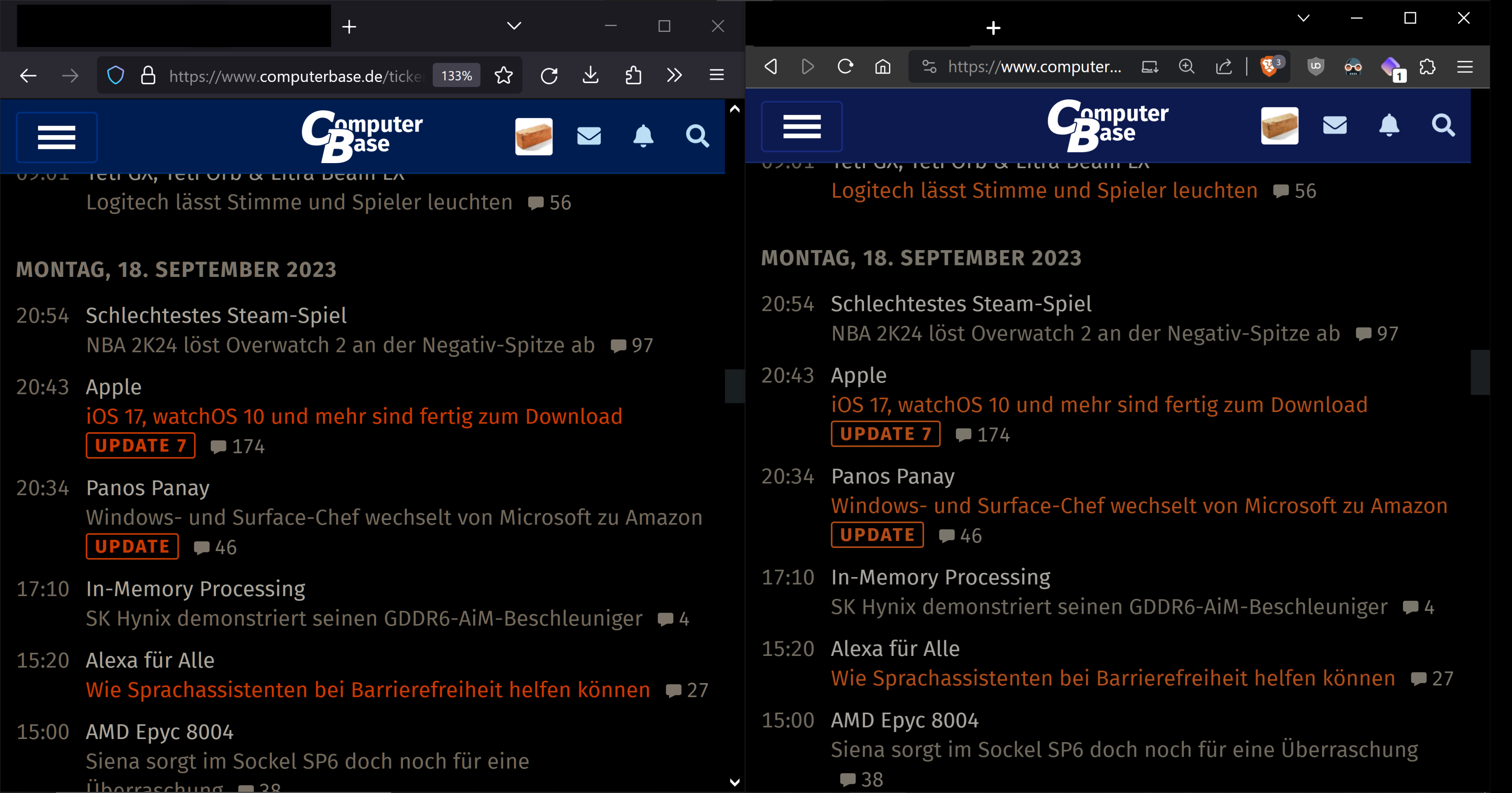The width and height of the screenshot is (1512, 793).
Task: Open Firefox tracking protection shield icon
Action: [x=116, y=76]
